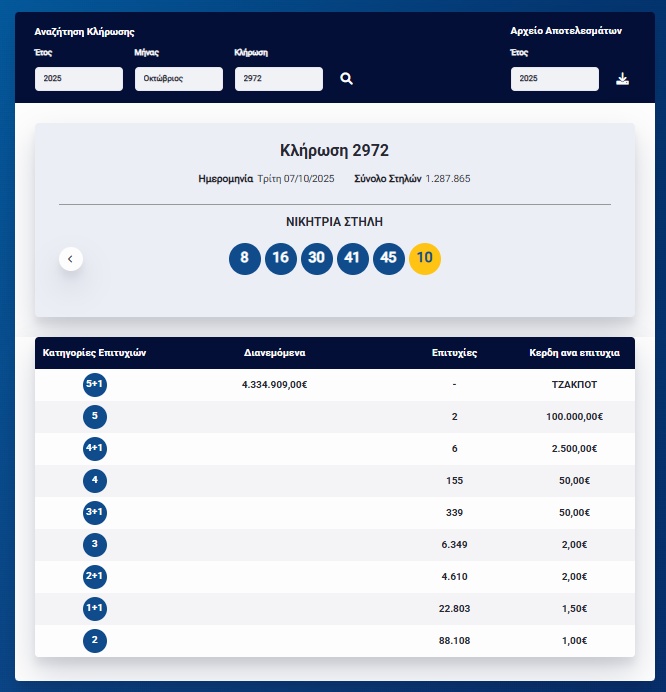Select winning number ball 8

pos(244,258)
